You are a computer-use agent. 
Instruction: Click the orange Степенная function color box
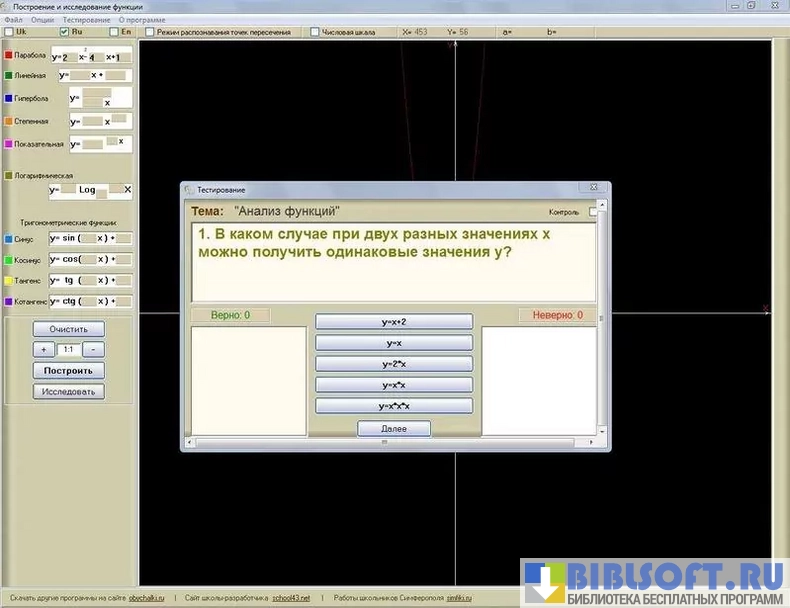point(8,121)
